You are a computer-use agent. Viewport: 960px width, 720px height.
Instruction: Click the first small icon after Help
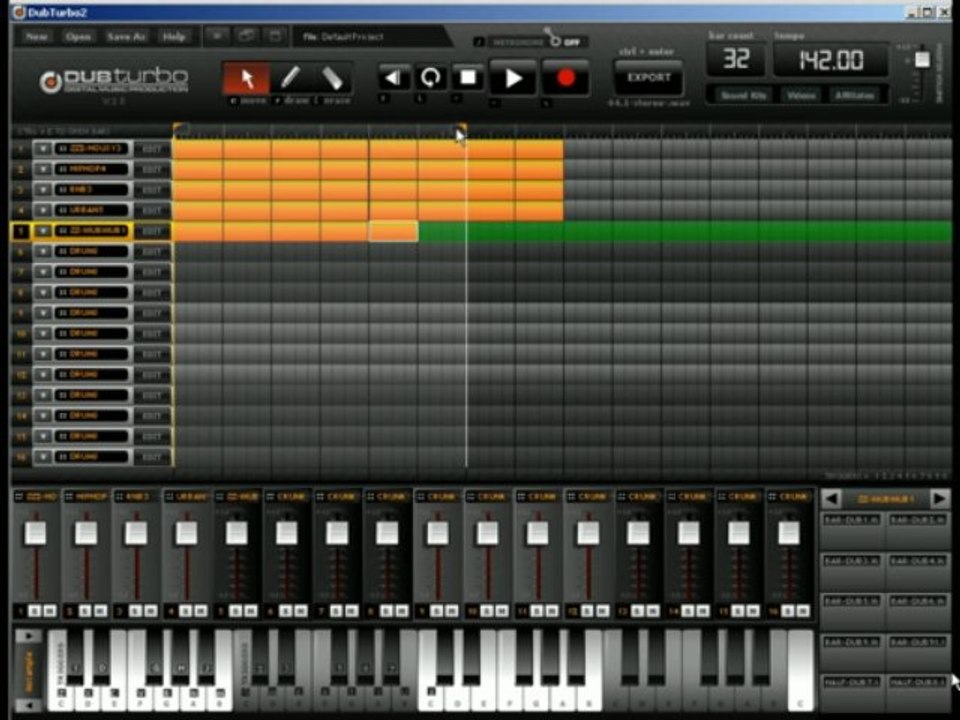[x=217, y=37]
